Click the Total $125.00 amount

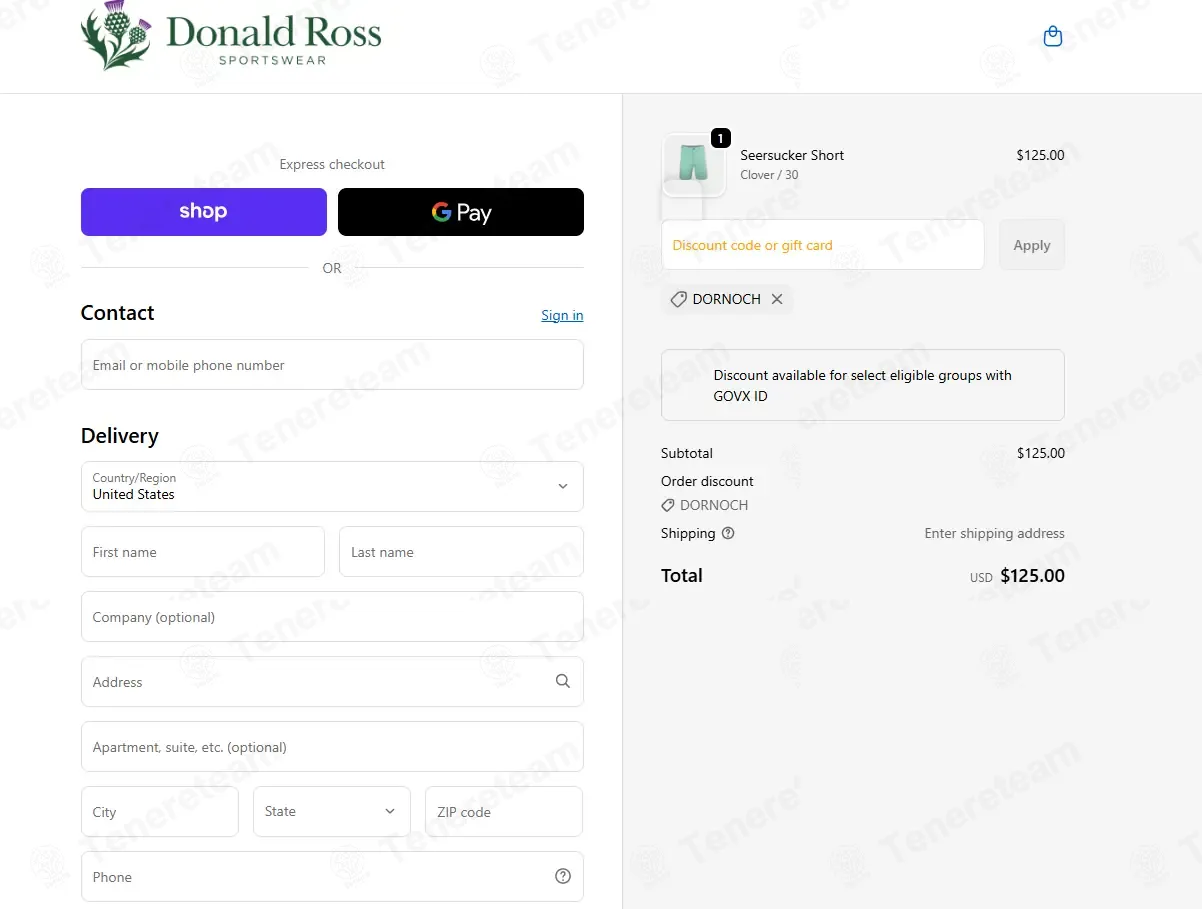pos(1032,576)
